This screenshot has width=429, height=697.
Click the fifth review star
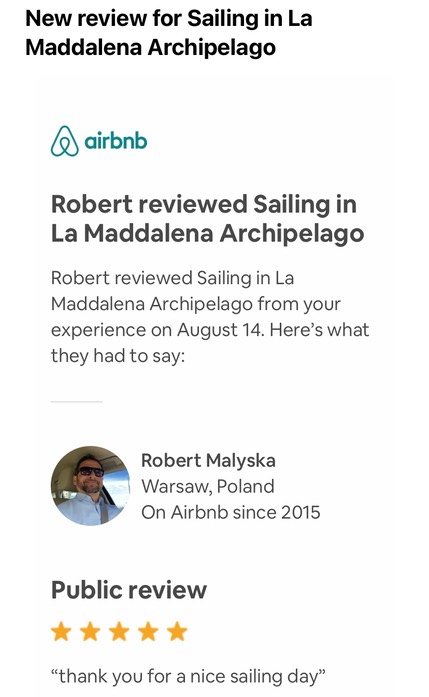[177, 631]
